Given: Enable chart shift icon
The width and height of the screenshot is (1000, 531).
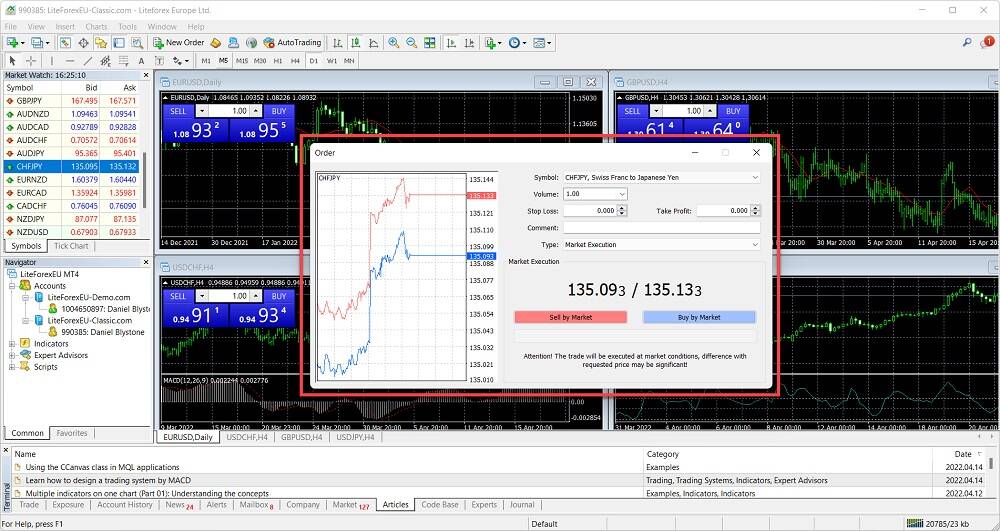Looking at the screenshot, I should tap(469, 43).
